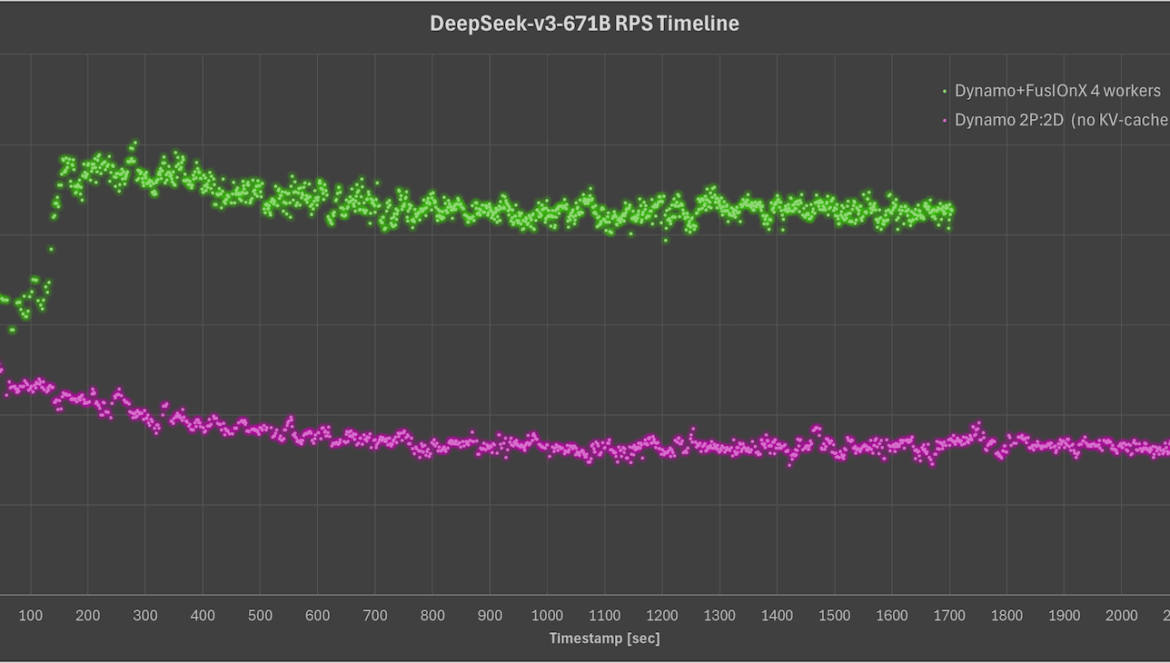Click the 1600 tick label on the x-axis
This screenshot has height=663, width=1170.
click(892, 615)
